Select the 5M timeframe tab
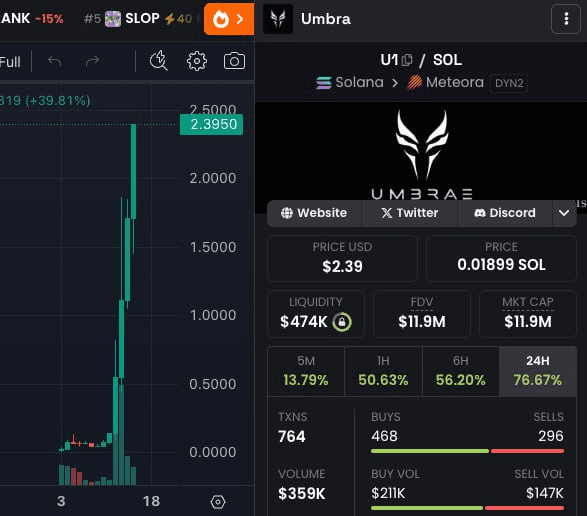 pyautogui.click(x=306, y=371)
